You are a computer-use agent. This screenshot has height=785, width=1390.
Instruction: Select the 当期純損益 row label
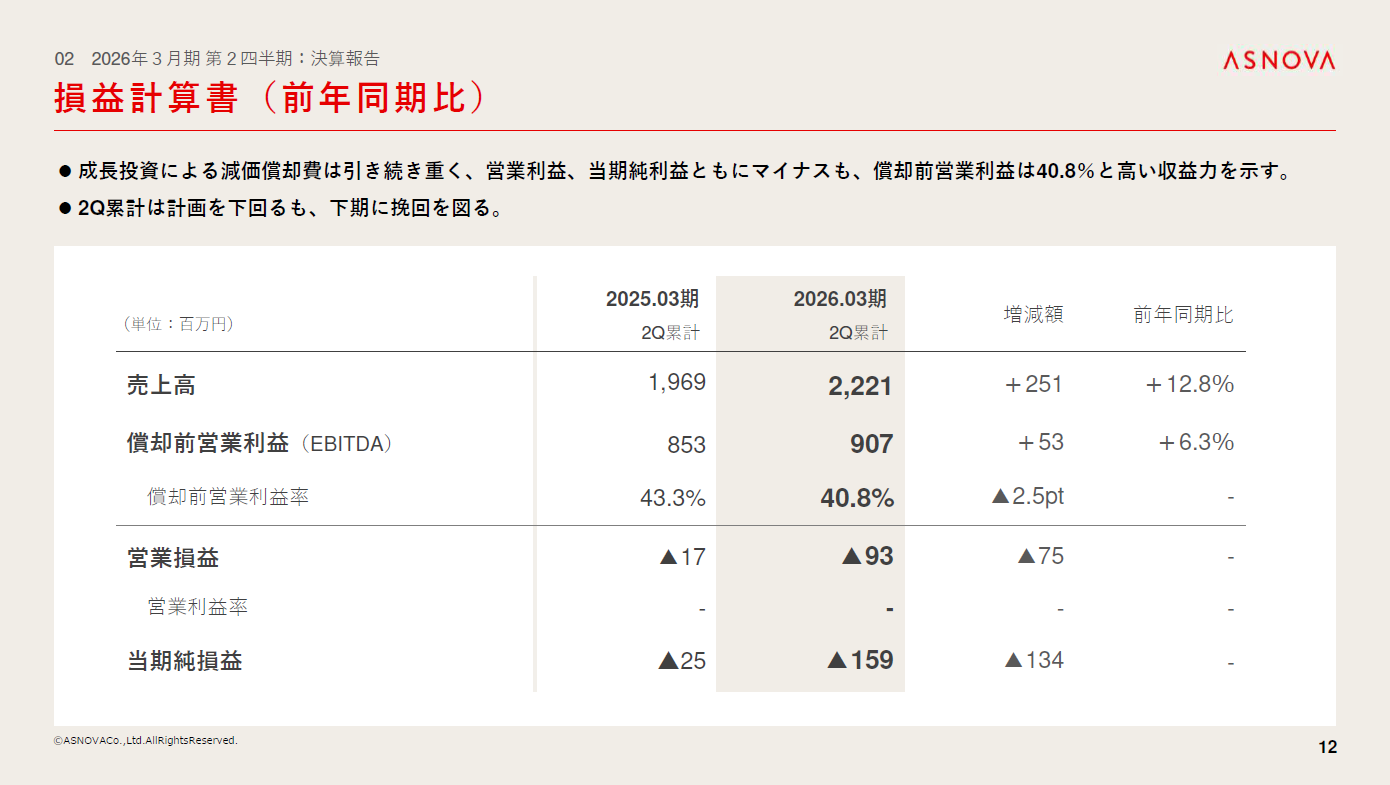[184, 661]
